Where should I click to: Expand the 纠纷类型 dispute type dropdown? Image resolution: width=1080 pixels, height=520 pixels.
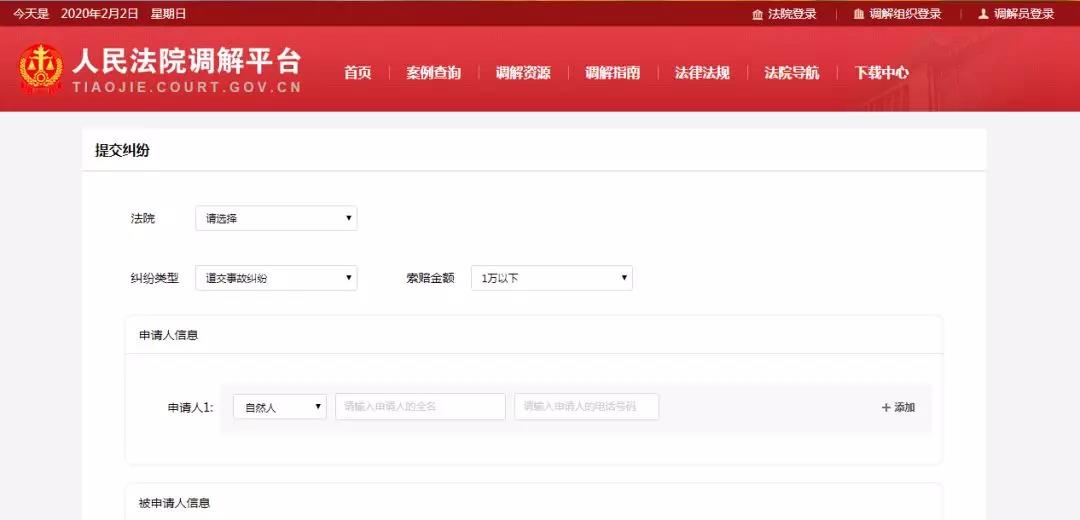pos(275,278)
